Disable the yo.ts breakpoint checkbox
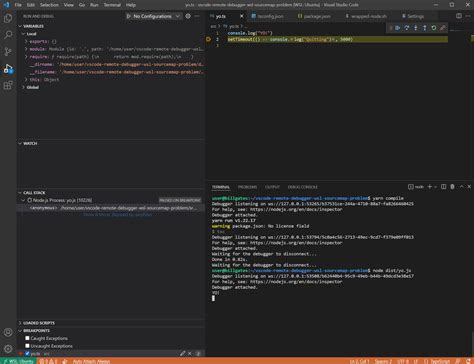This screenshot has width=474, height=364. point(27,354)
